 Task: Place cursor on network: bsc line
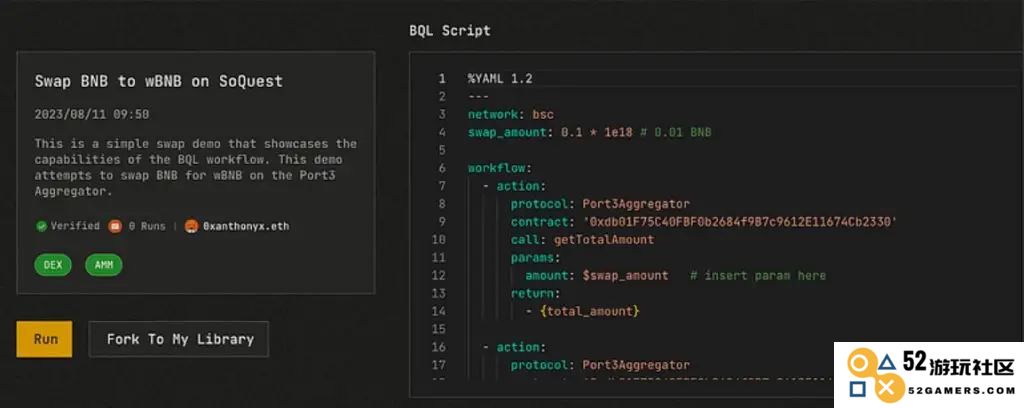510,114
